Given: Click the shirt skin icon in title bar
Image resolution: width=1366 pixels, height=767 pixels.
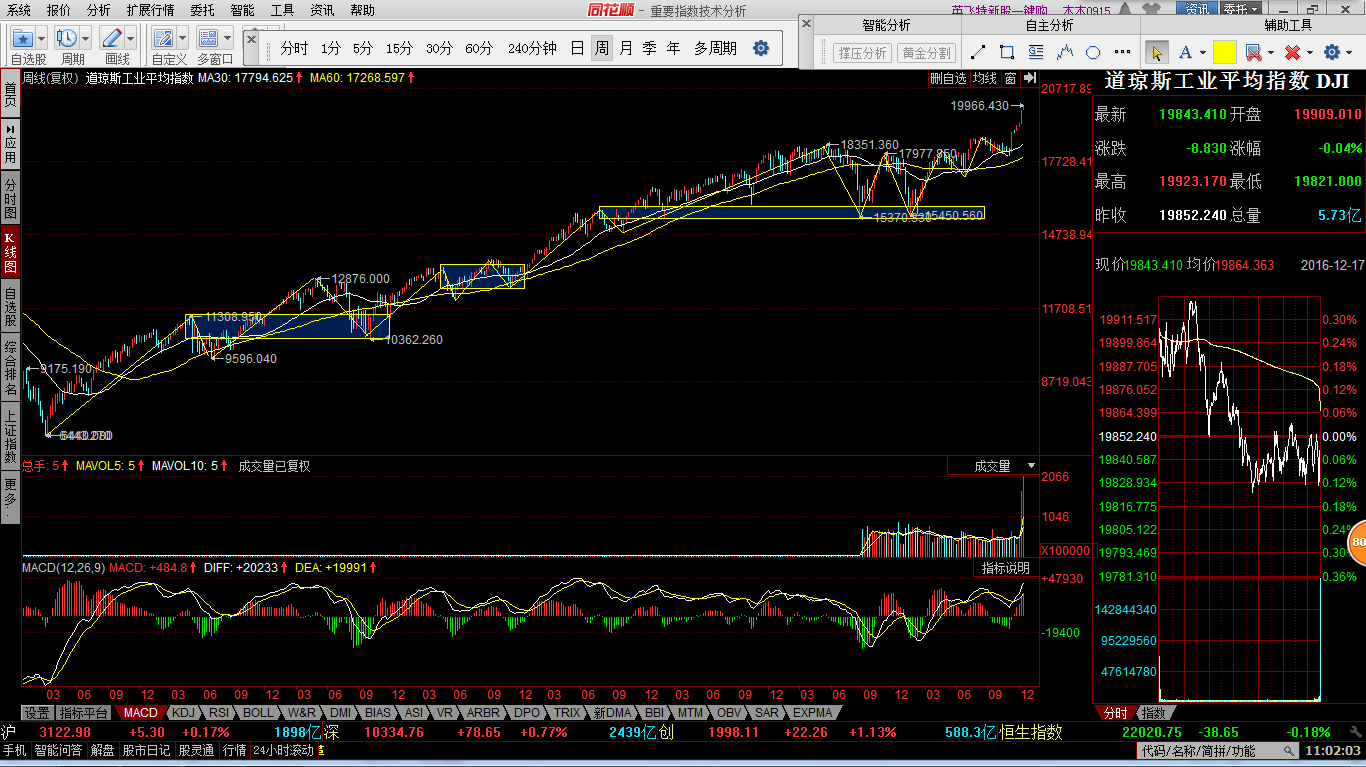Looking at the screenshot, I should (1150, 10).
